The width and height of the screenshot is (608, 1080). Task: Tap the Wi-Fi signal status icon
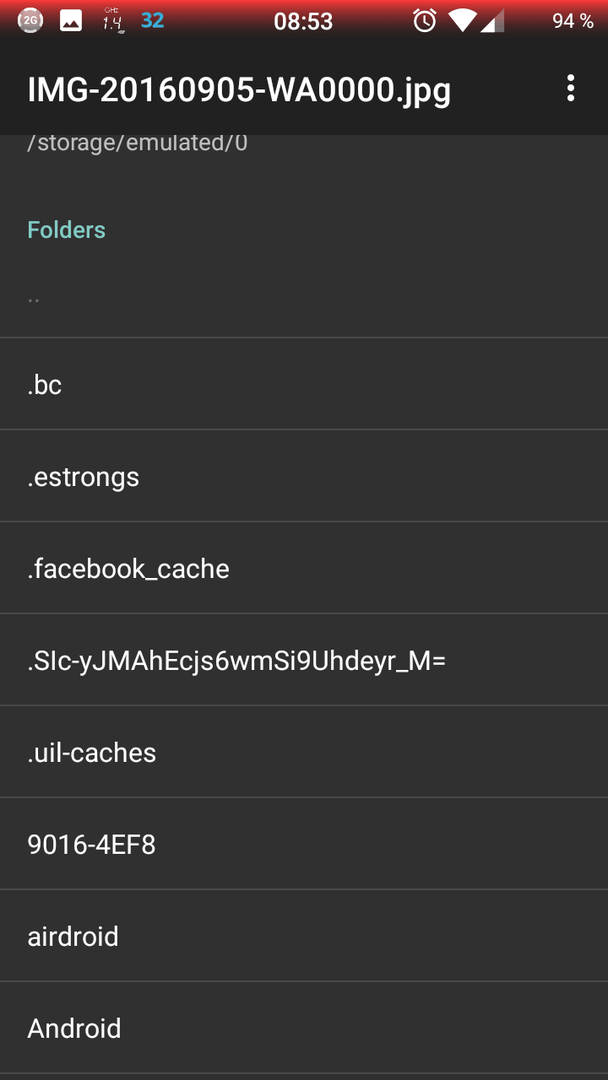462,21
